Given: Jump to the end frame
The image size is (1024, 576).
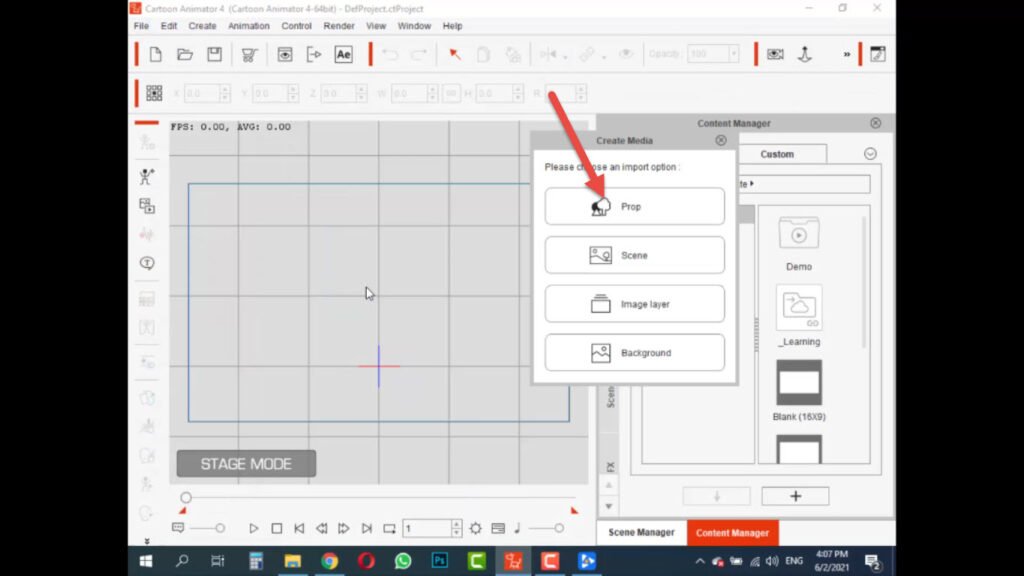Looking at the screenshot, I should tap(366, 528).
